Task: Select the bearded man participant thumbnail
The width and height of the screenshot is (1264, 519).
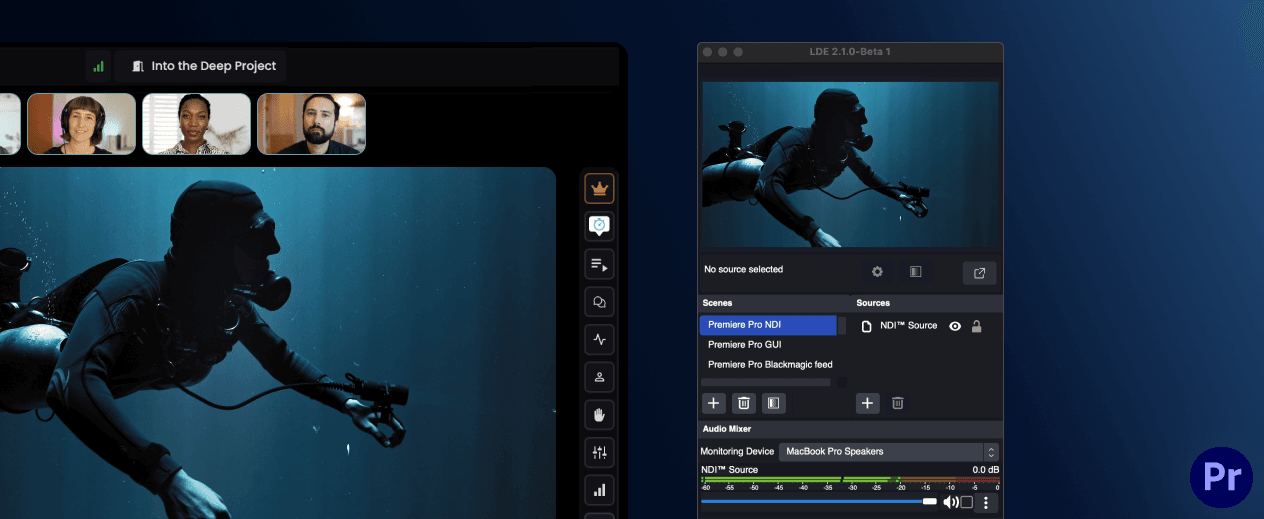Action: 311,124
